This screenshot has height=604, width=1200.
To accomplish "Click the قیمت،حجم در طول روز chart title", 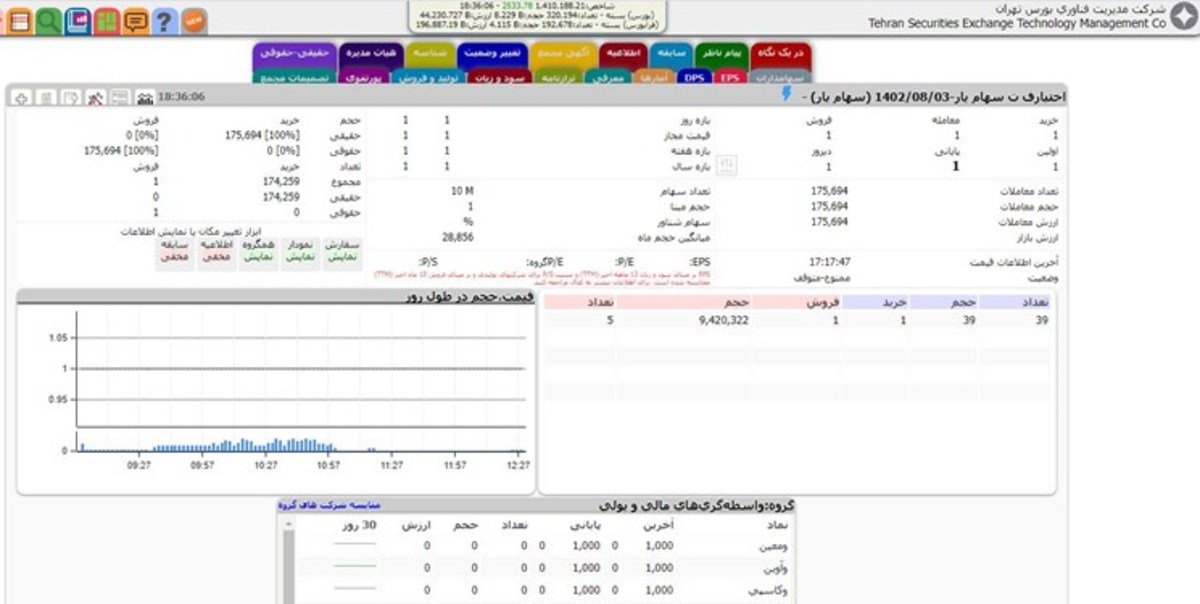I will [x=470, y=297].
